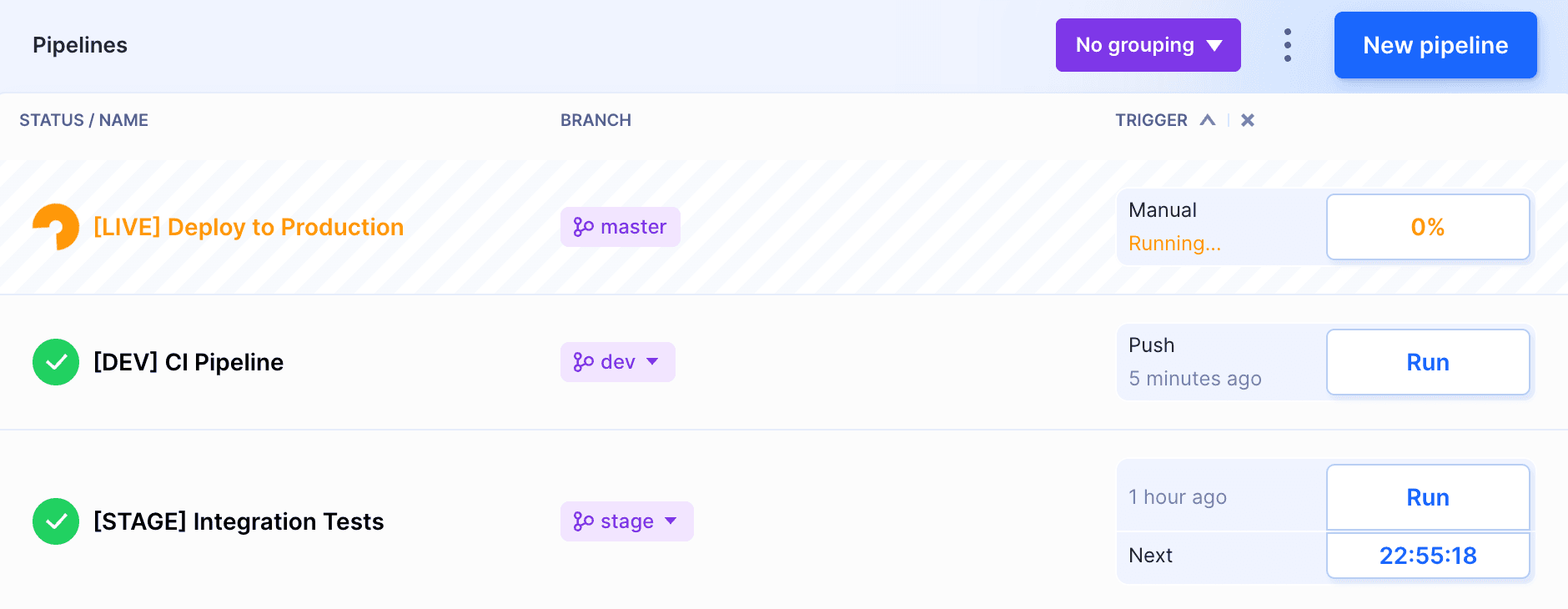Run the [STAGE] Integration Tests pipeline
The image size is (1568, 609).
[1428, 496]
